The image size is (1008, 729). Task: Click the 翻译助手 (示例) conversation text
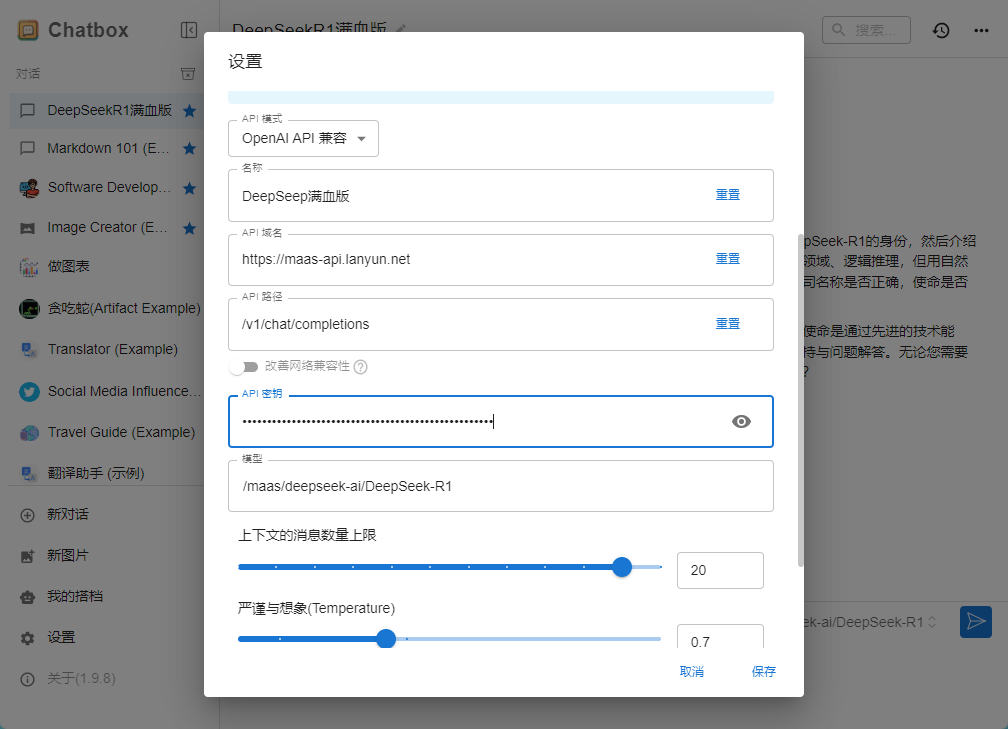click(96, 474)
